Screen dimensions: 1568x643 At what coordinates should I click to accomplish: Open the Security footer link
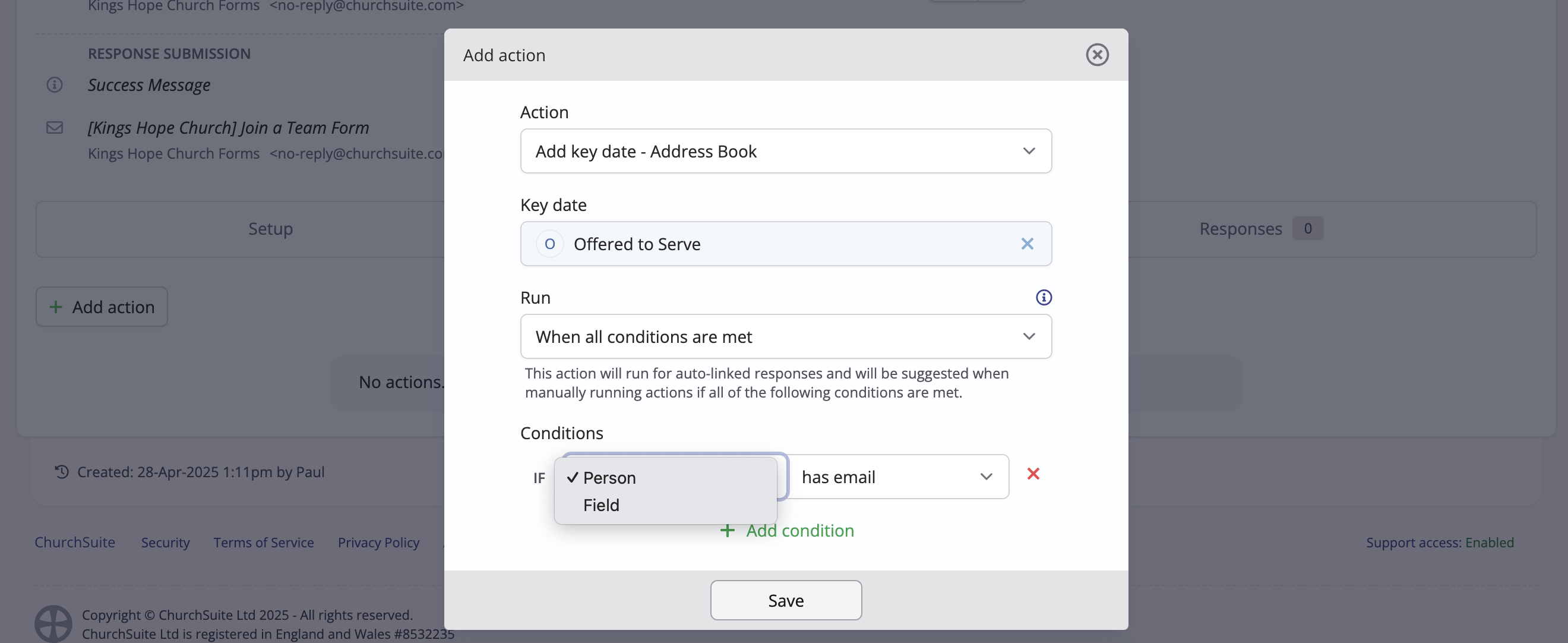tap(165, 542)
